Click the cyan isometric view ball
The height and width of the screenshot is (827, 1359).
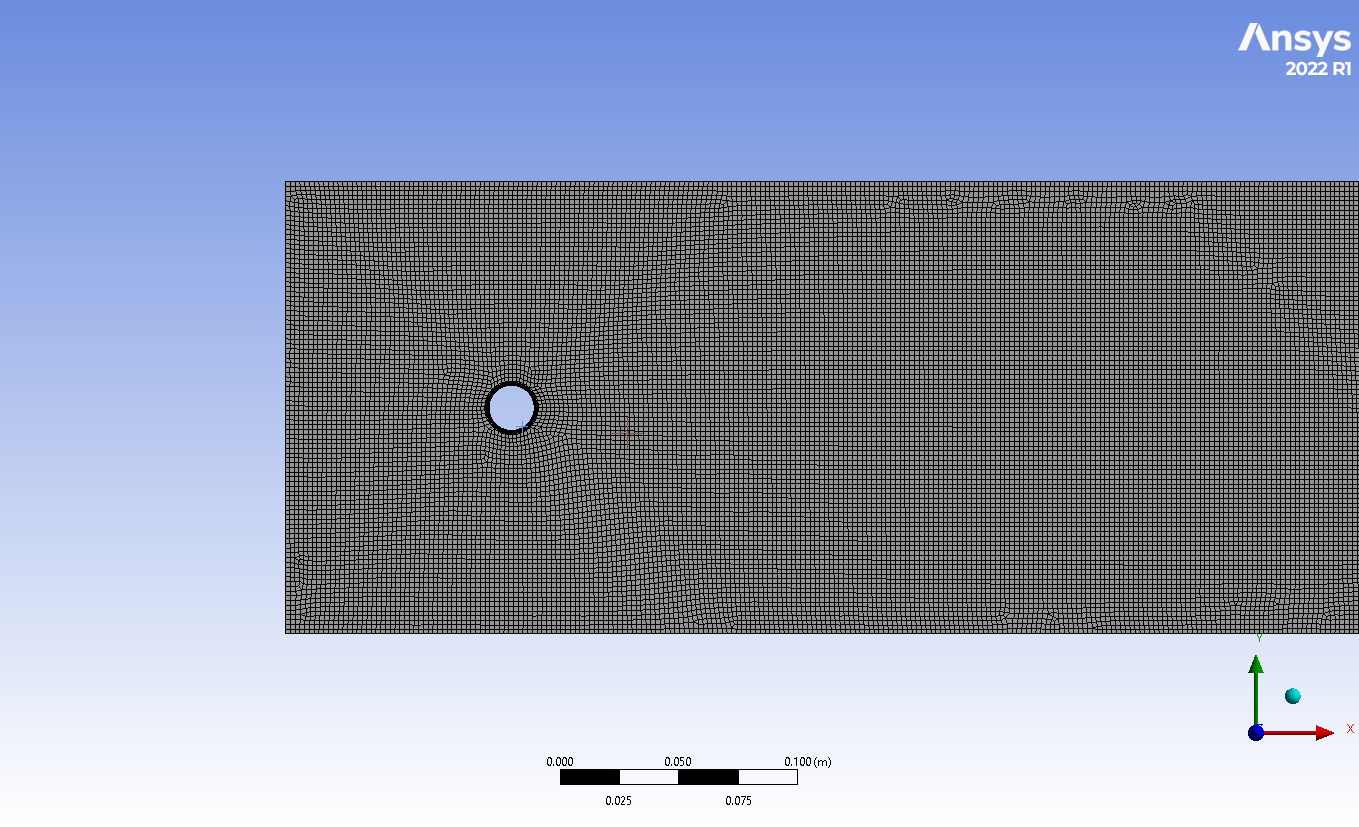pyautogui.click(x=1293, y=696)
